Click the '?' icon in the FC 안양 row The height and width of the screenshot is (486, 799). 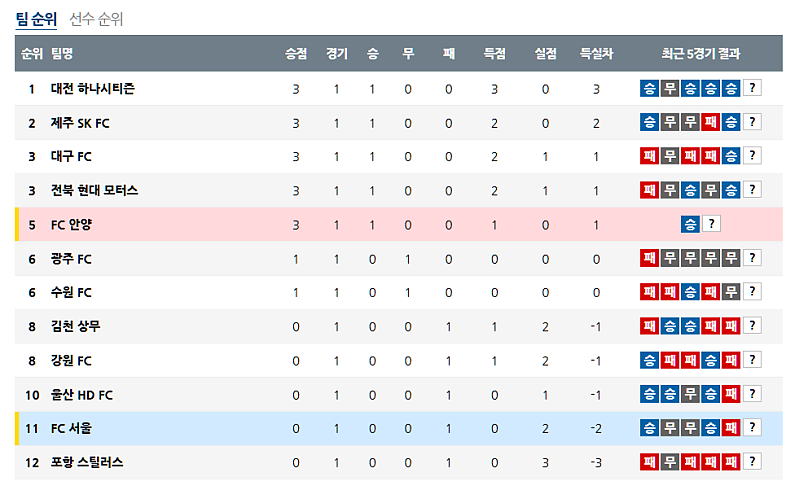point(711,225)
